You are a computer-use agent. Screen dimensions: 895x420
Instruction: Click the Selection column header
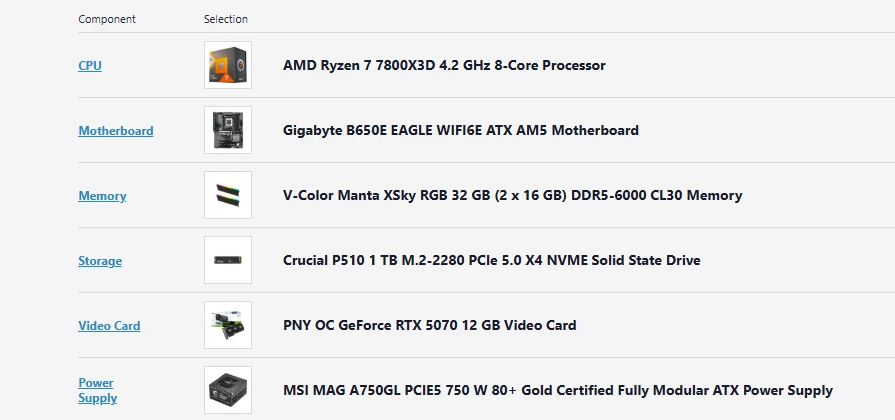[226, 19]
